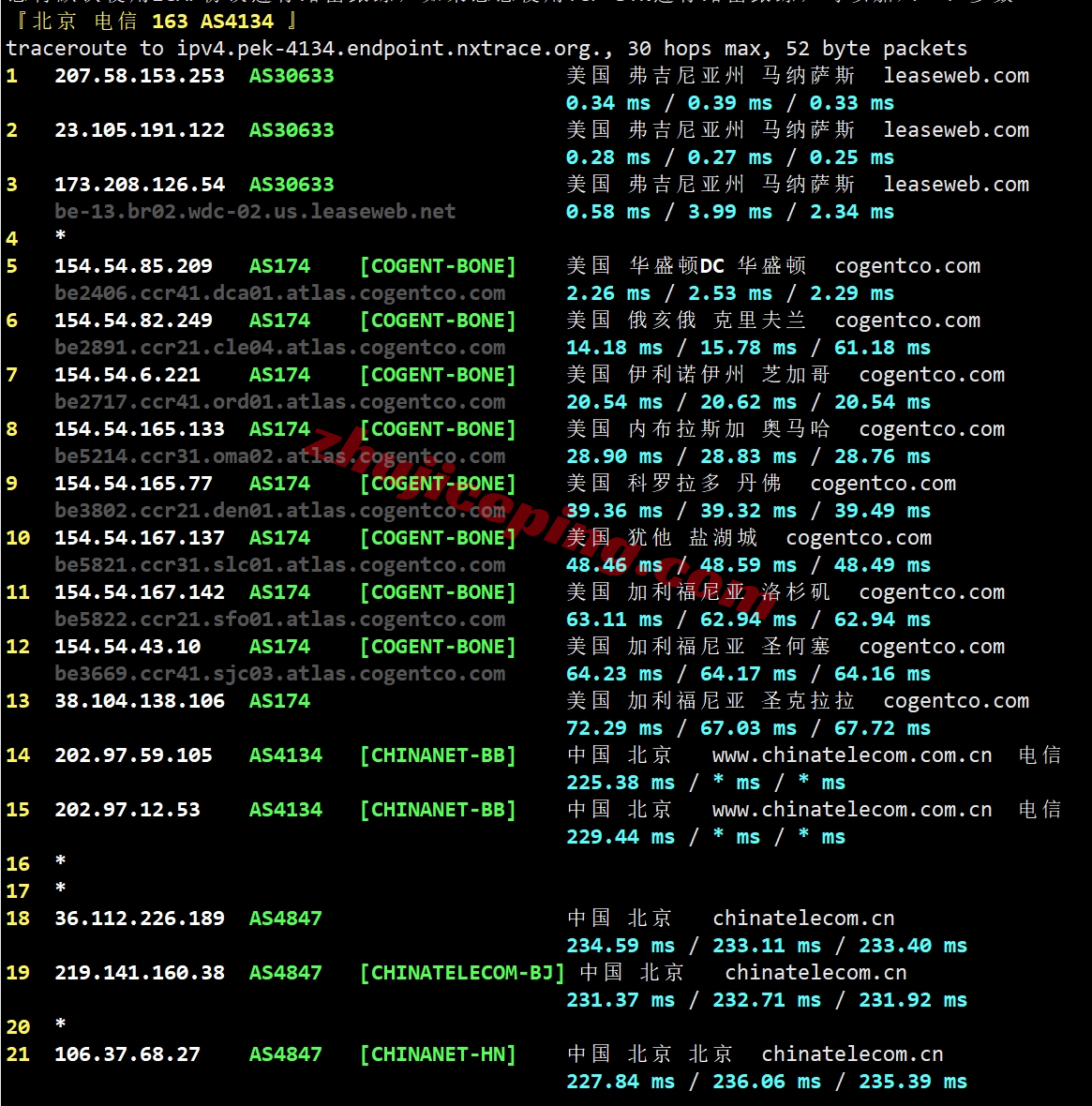Select the IP address 36.112.226.189
The height and width of the screenshot is (1106, 1092).
click(140, 918)
